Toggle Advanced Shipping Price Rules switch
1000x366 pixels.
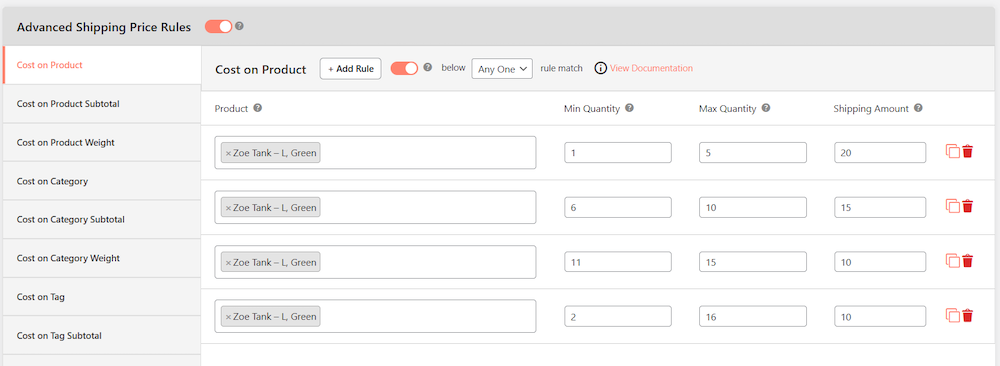[x=218, y=27]
